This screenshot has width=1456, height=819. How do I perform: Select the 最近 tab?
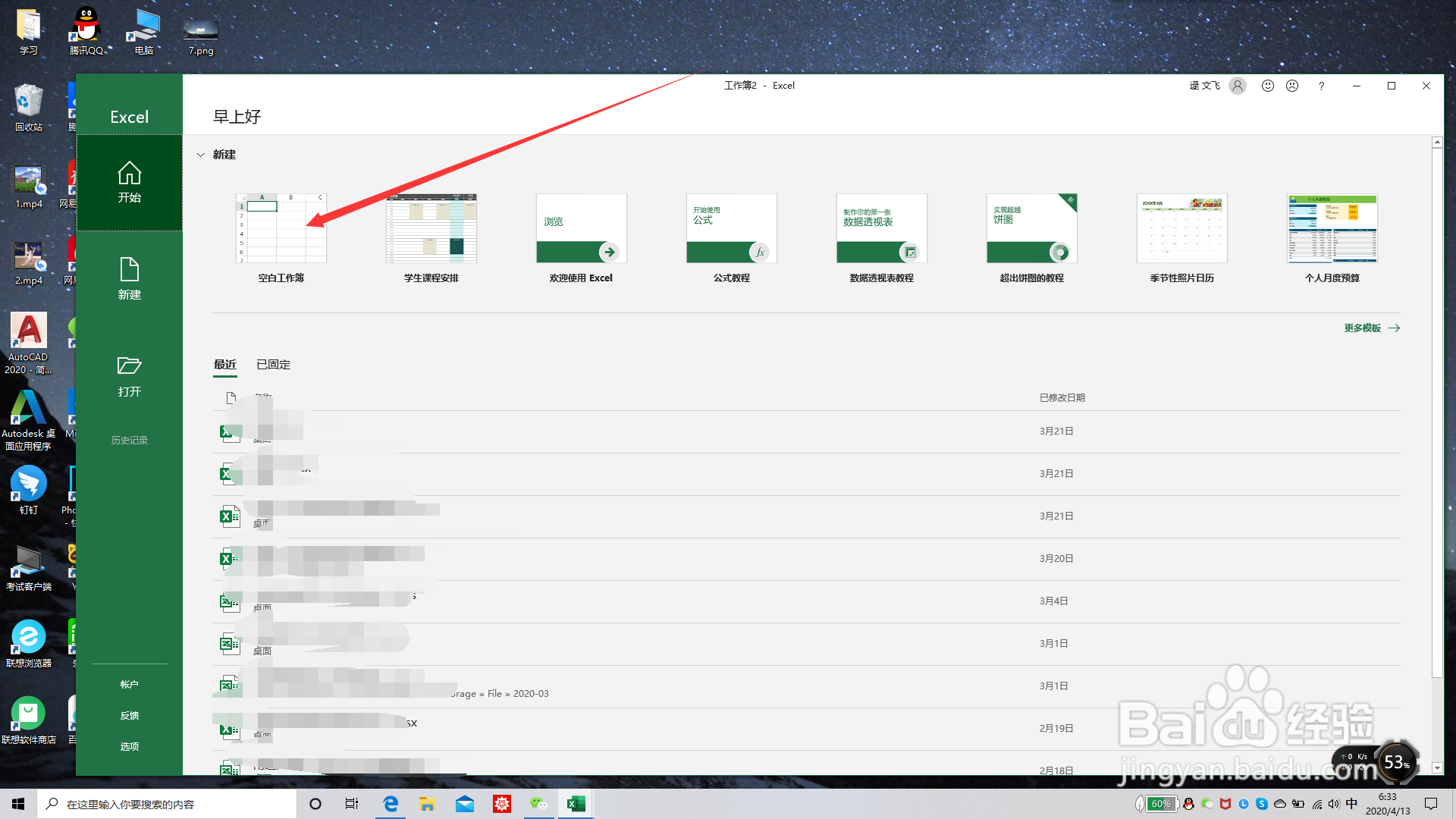pyautogui.click(x=225, y=365)
